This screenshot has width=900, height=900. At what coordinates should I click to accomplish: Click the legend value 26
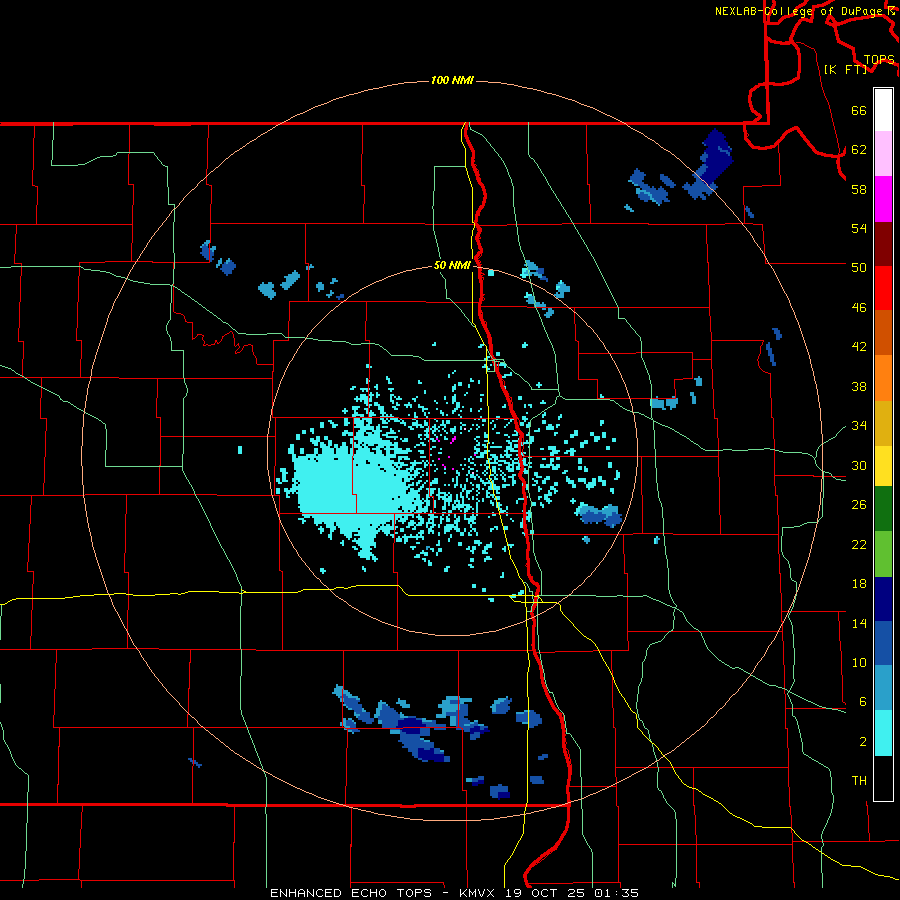point(859,505)
